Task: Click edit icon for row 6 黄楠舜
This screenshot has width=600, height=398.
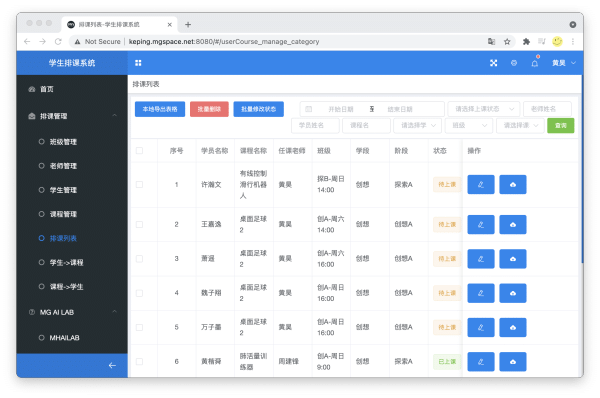Action: click(x=481, y=362)
